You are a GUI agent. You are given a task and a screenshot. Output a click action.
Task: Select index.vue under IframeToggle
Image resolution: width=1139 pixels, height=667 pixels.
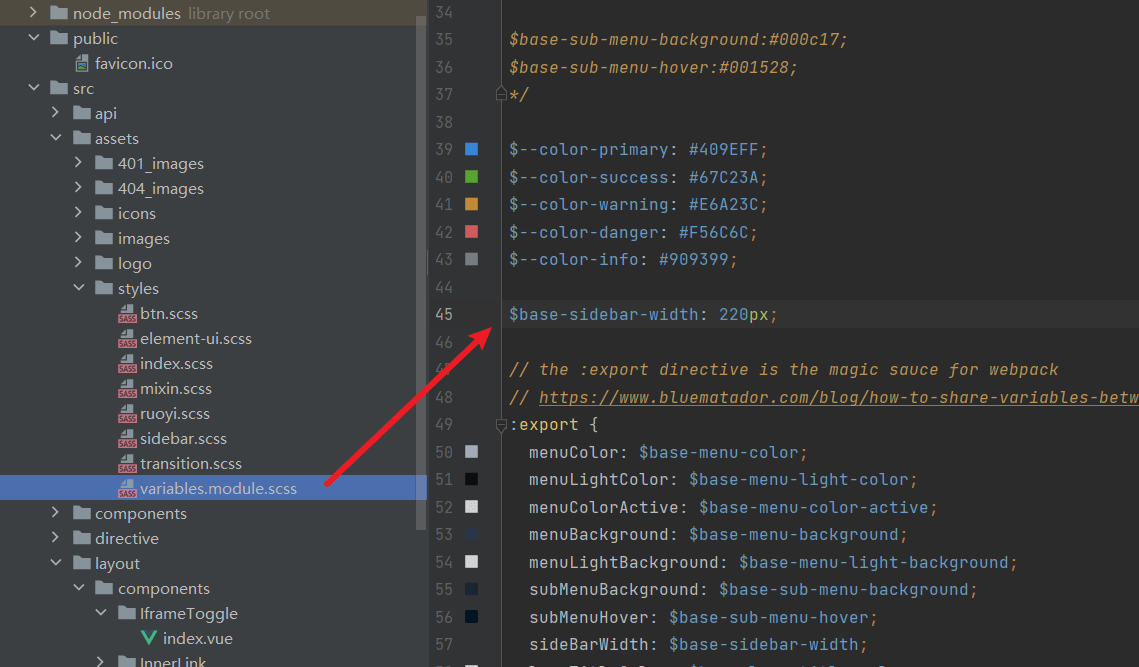coord(198,639)
